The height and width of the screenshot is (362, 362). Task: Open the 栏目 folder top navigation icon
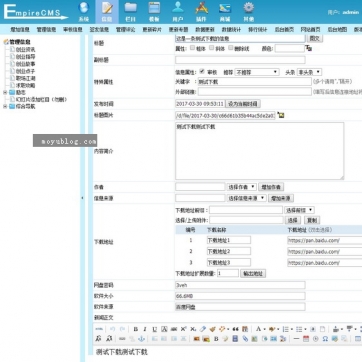click(130, 11)
